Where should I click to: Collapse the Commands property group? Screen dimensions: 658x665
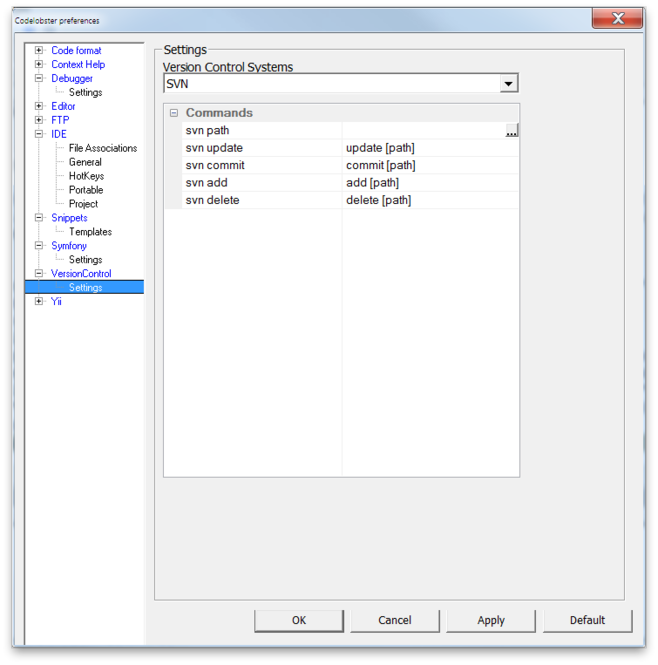(x=174, y=113)
